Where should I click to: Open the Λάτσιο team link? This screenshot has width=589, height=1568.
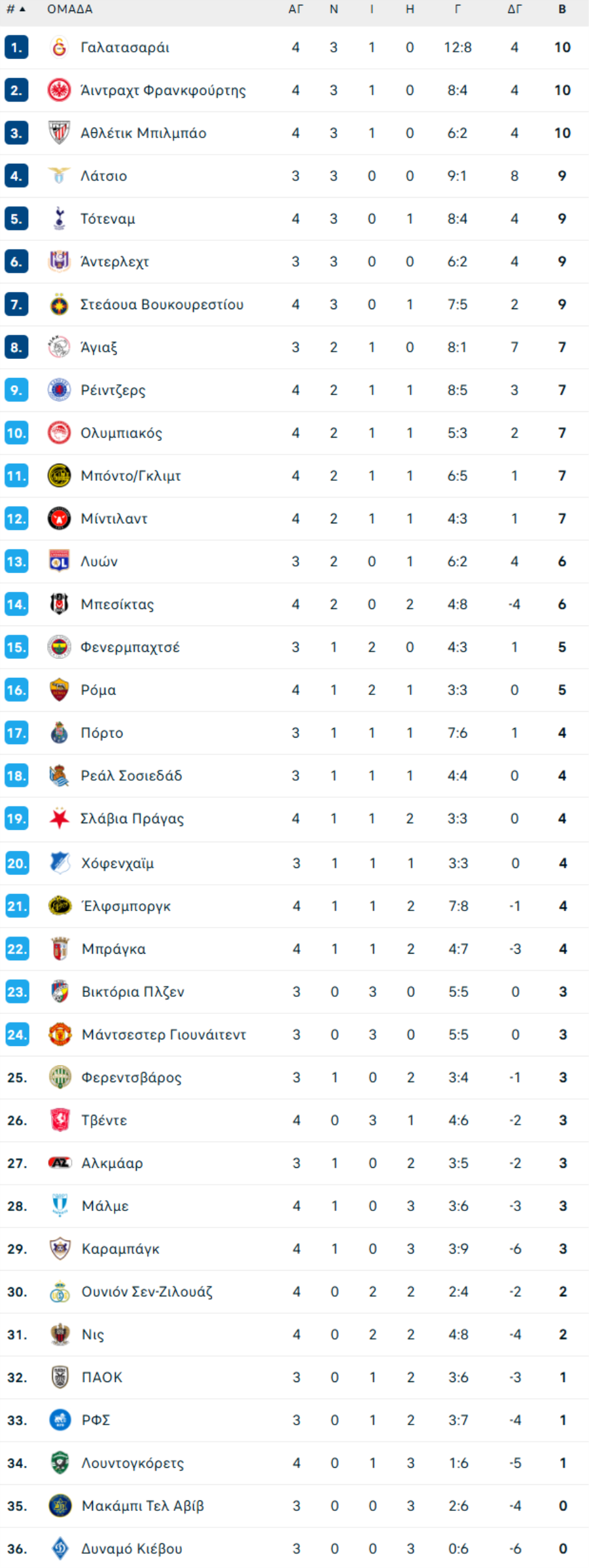104,176
